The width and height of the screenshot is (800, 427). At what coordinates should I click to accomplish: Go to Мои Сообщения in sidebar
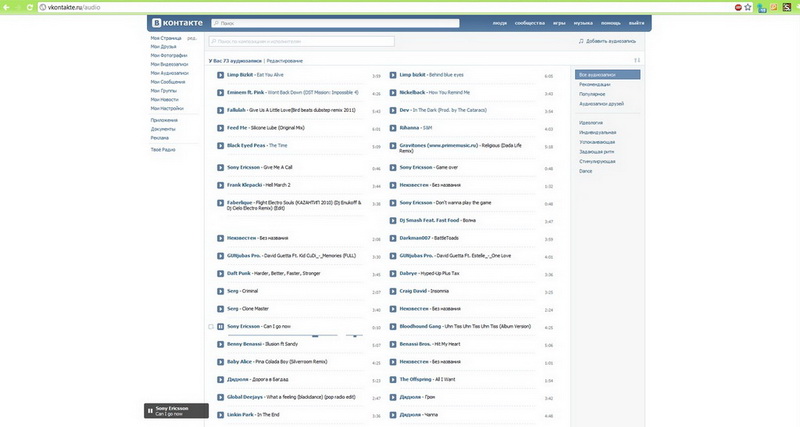(x=168, y=82)
